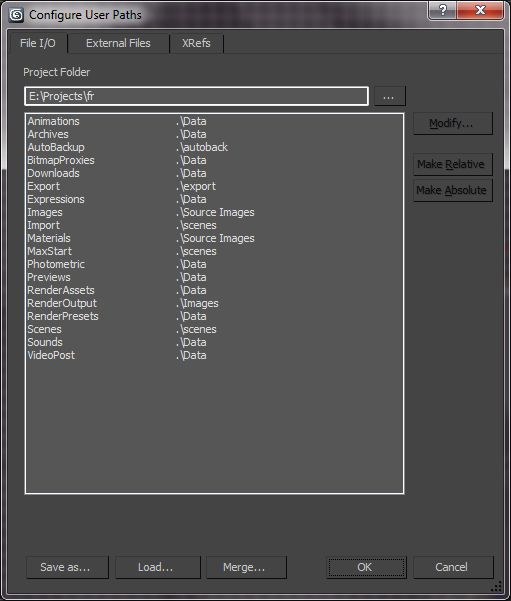Select the Expressions path row
This screenshot has width=511, height=601.
point(214,199)
